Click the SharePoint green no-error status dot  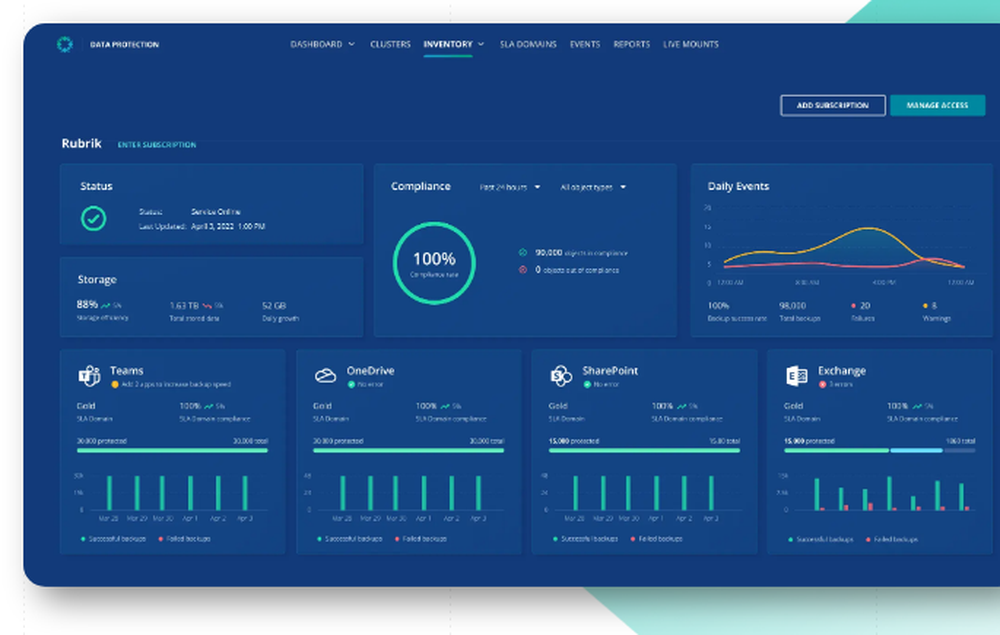tap(587, 384)
